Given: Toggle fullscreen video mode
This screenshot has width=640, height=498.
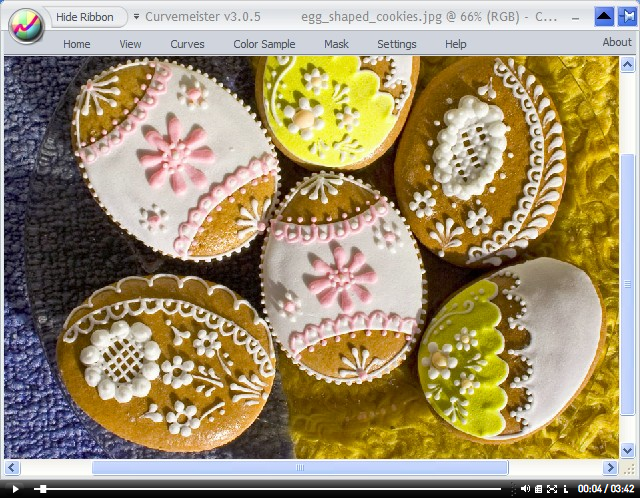Looking at the screenshot, I should click(x=552, y=489).
